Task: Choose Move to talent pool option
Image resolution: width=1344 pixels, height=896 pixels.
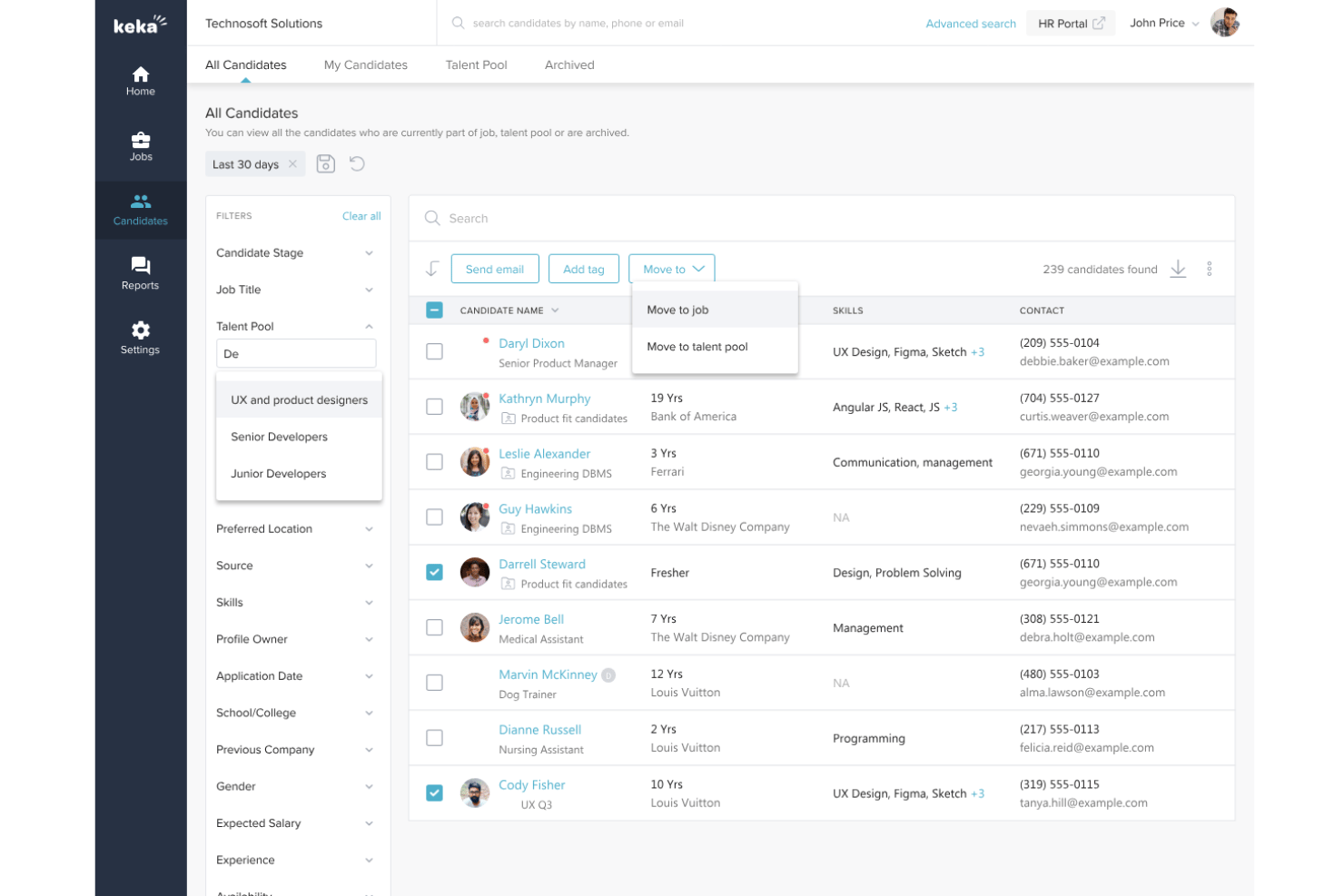Action: click(x=715, y=347)
